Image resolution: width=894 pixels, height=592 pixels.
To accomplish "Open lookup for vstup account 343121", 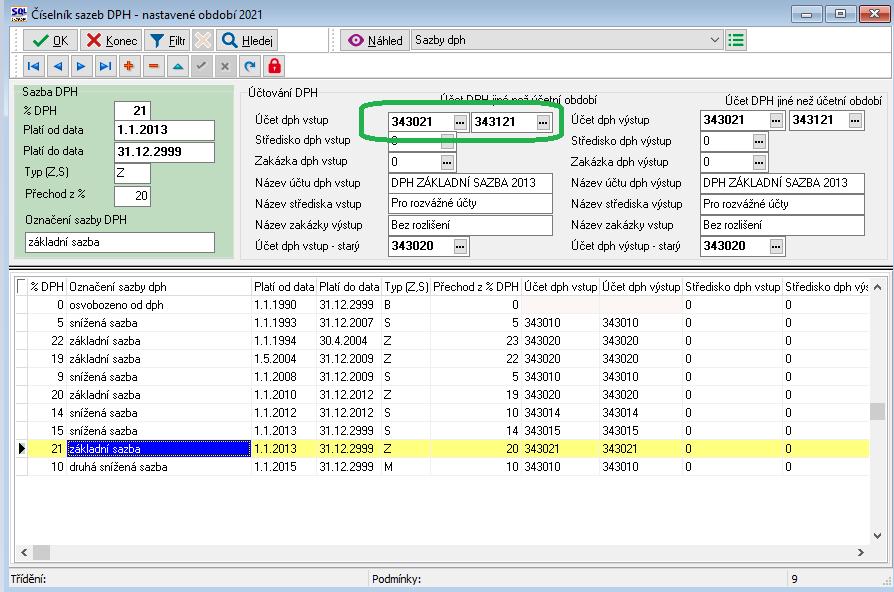I will 543,122.
